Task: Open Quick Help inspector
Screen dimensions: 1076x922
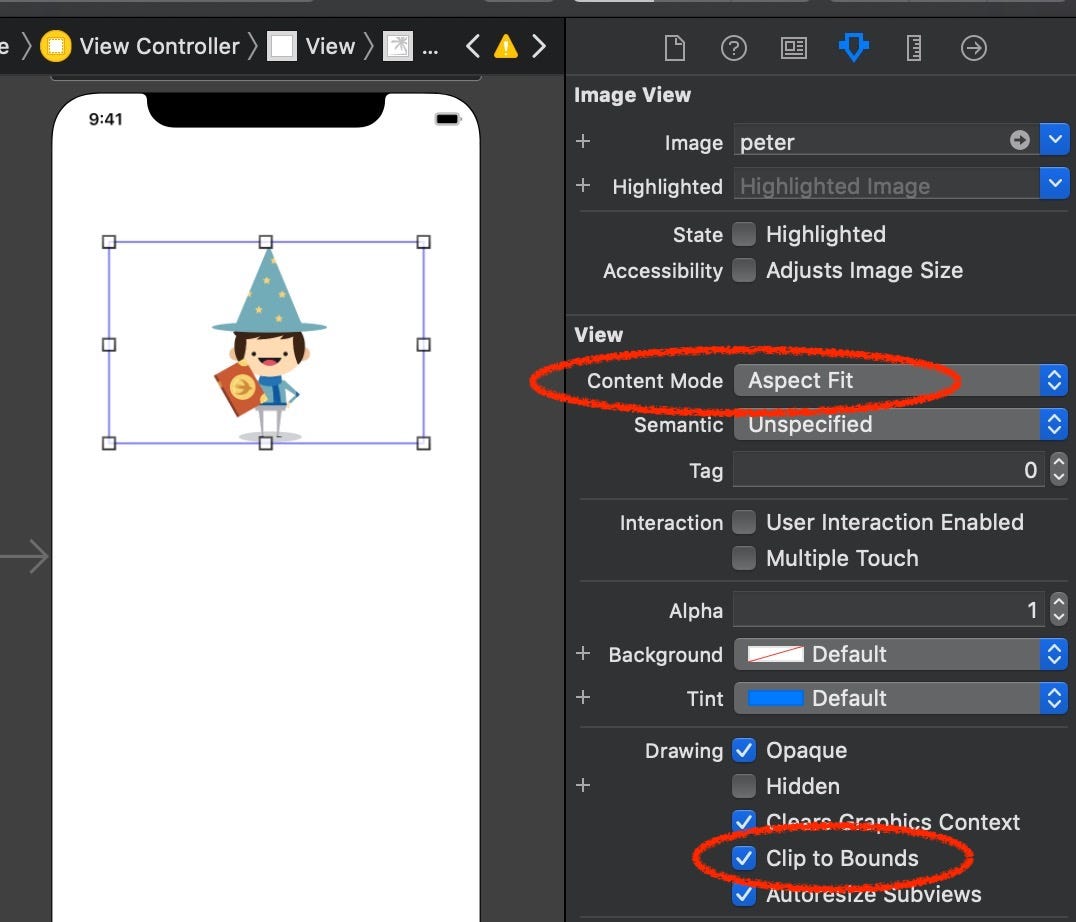Action: [734, 47]
